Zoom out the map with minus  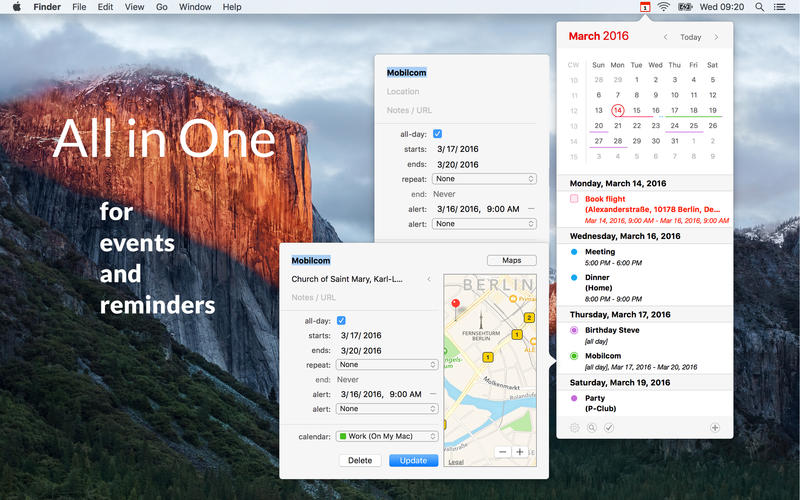click(503, 452)
